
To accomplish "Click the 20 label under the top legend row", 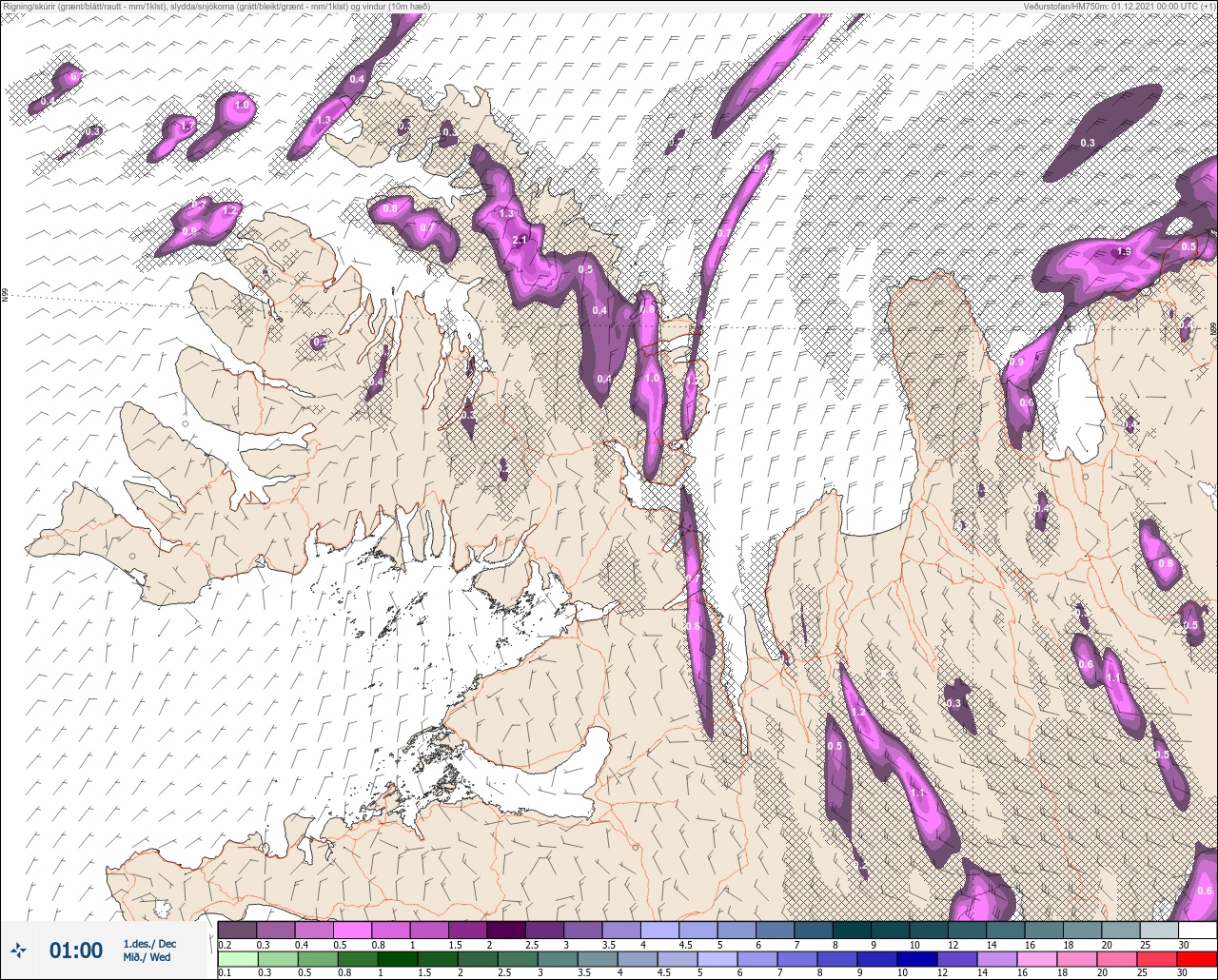I will coord(1107,944).
